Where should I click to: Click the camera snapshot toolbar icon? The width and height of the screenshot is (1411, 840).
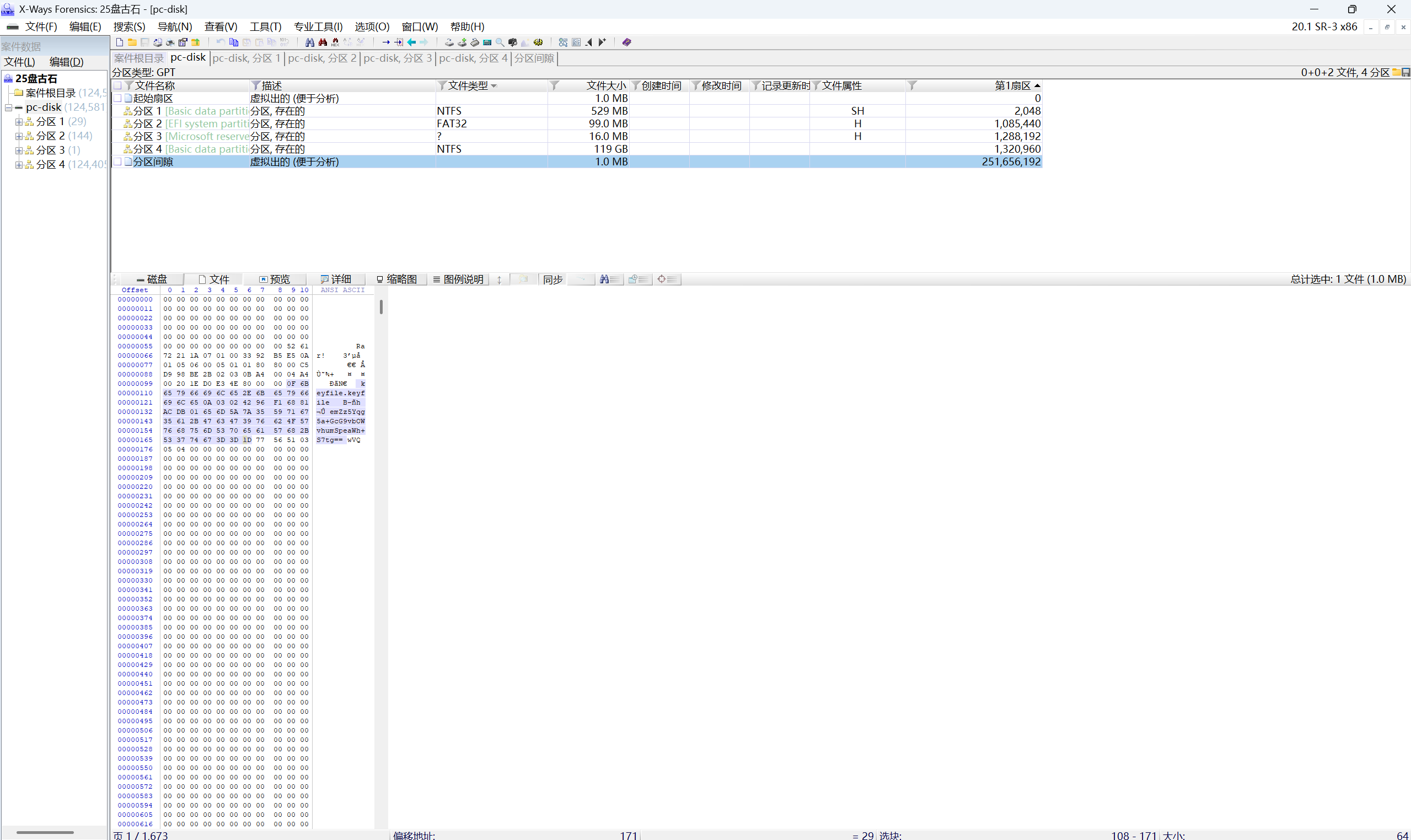pyautogui.click(x=513, y=42)
